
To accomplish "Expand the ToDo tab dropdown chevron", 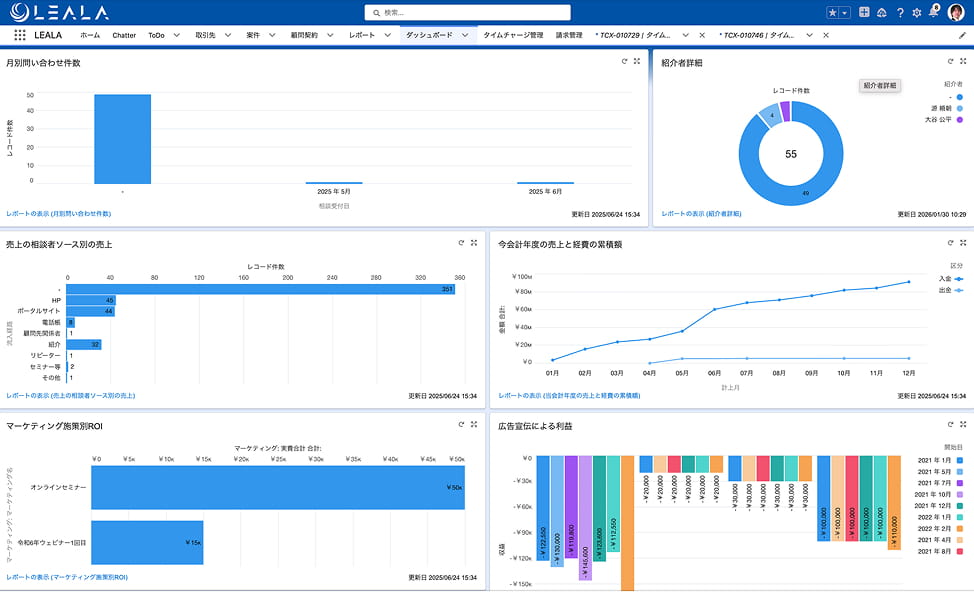I will click(x=176, y=35).
